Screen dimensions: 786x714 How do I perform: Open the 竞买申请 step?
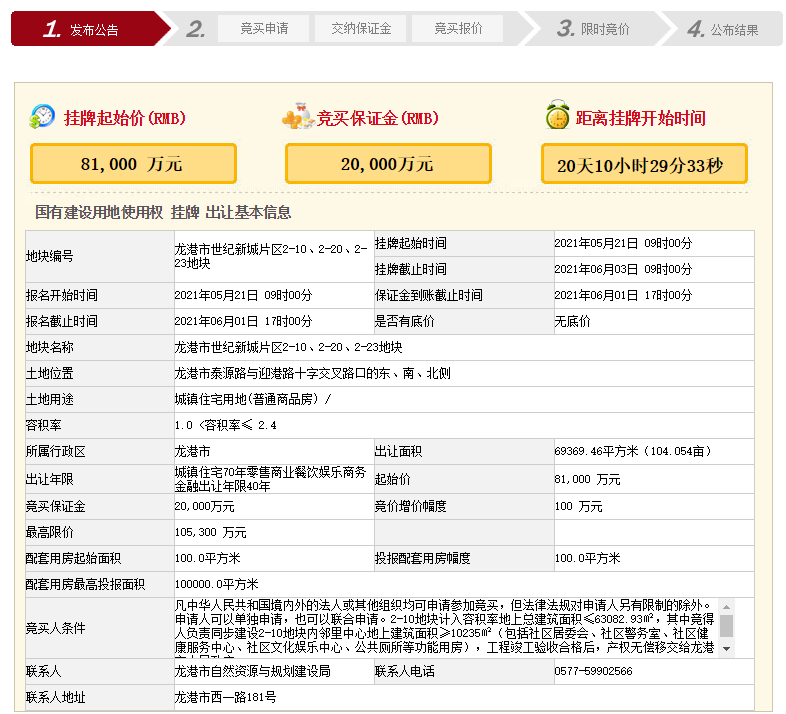pyautogui.click(x=264, y=28)
